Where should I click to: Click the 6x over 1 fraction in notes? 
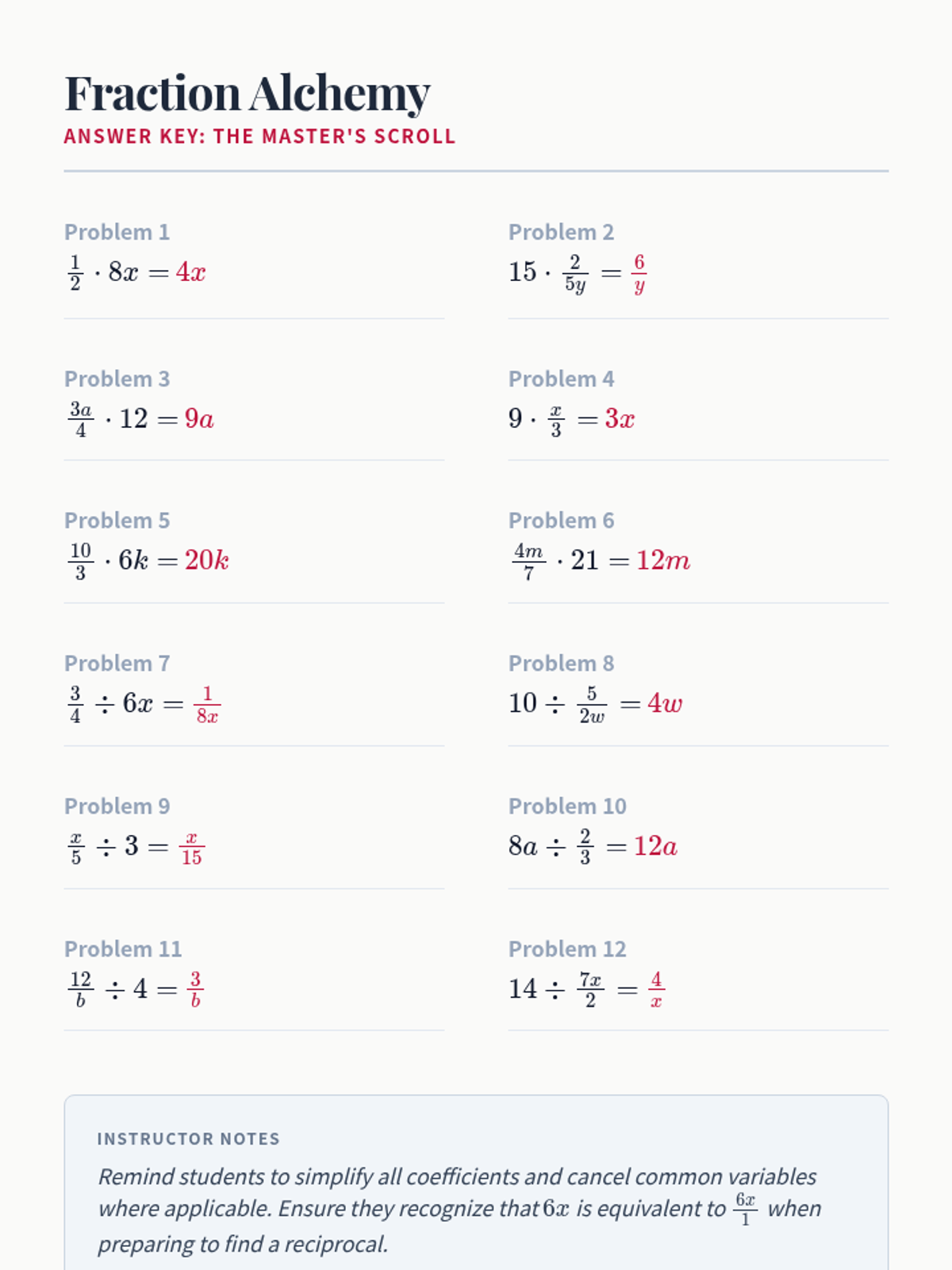pyautogui.click(x=745, y=1208)
